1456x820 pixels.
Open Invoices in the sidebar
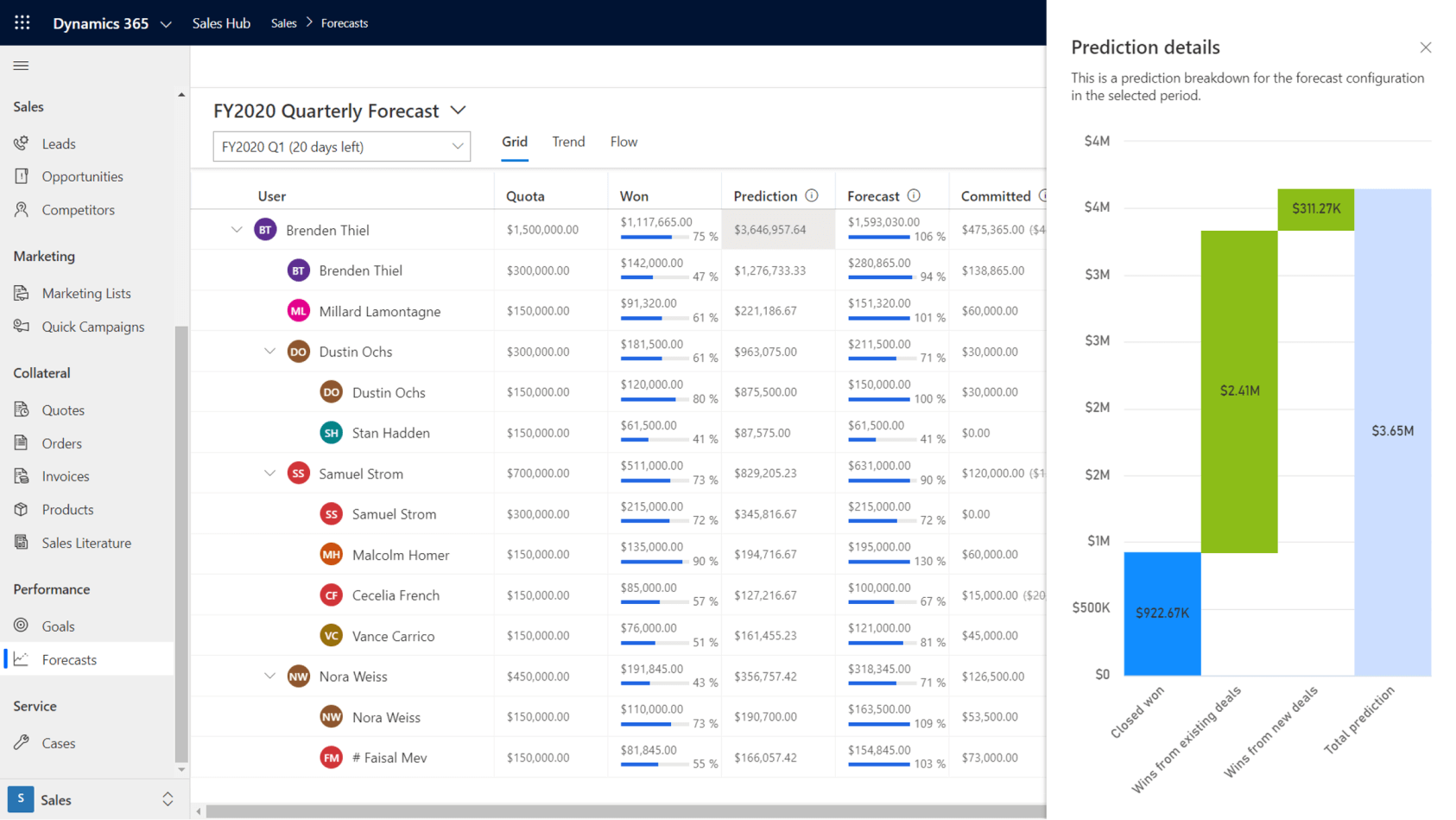(66, 476)
